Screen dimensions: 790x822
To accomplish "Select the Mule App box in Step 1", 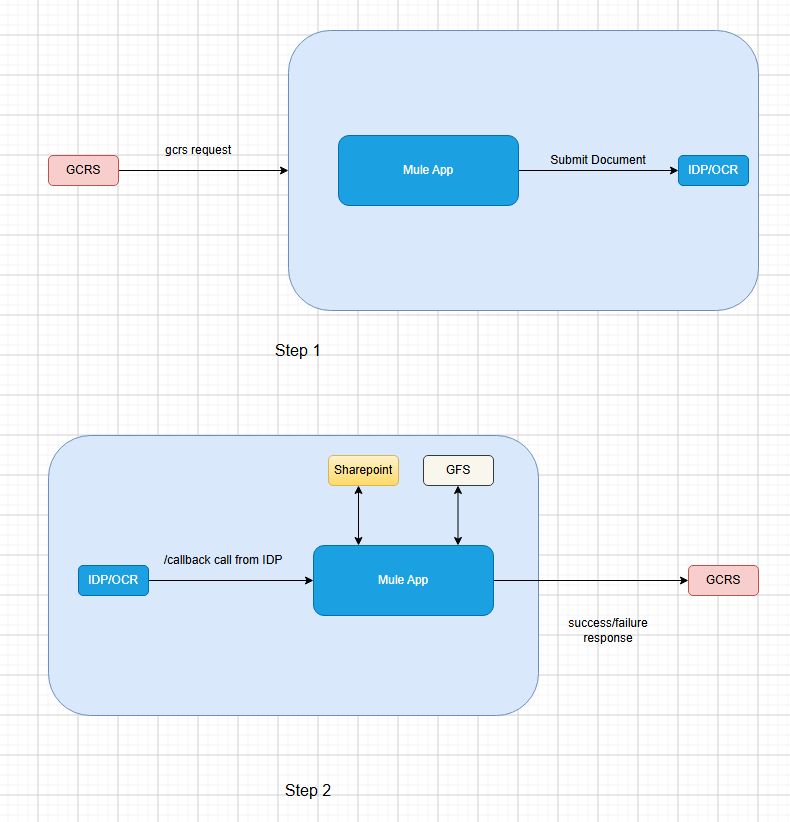I will [428, 170].
